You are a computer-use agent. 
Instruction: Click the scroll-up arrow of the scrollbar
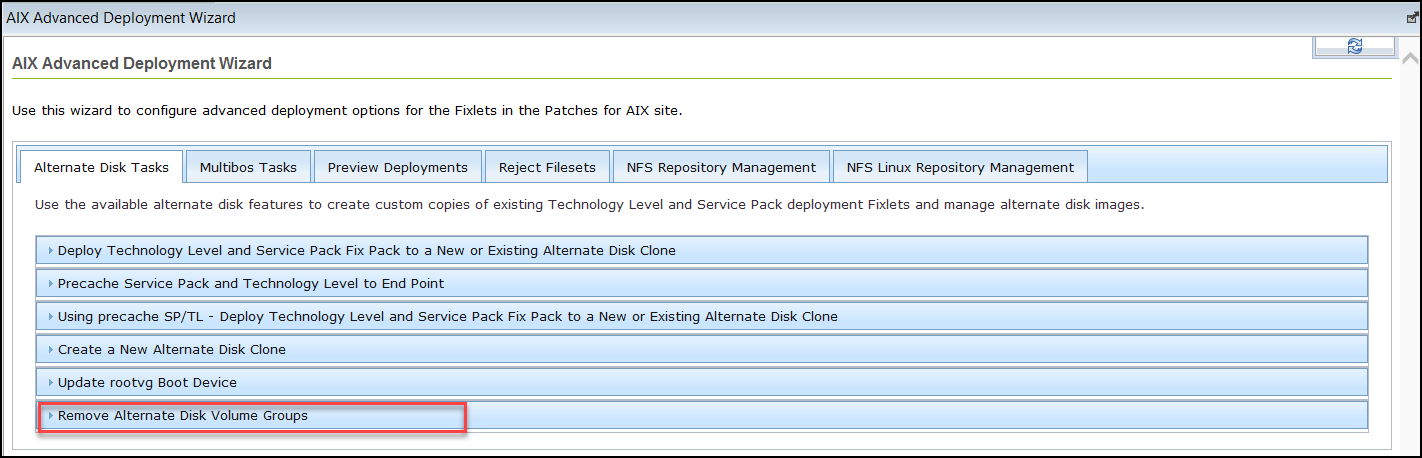pos(1410,58)
